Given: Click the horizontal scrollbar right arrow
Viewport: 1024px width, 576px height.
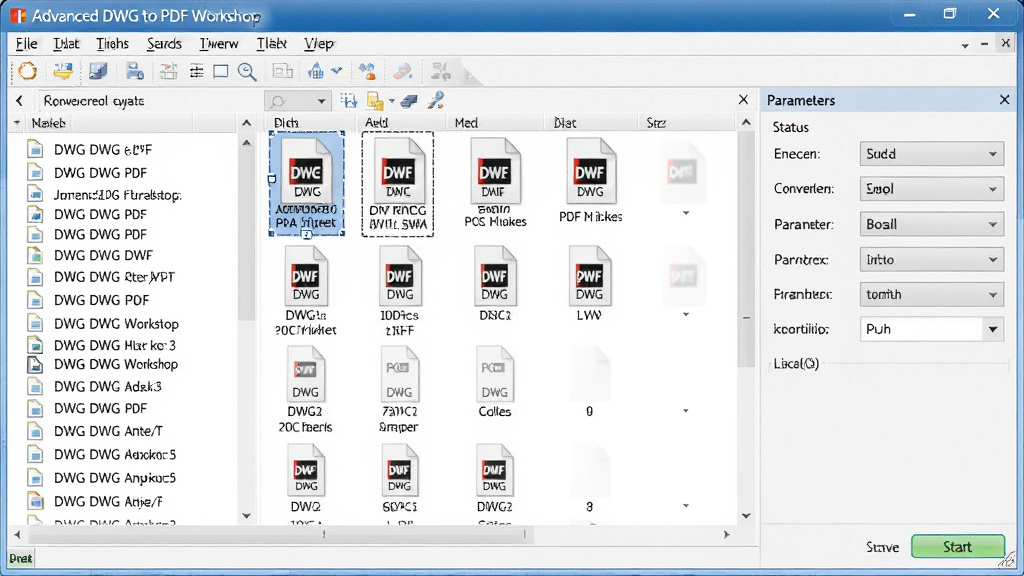Looking at the screenshot, I should [726, 534].
